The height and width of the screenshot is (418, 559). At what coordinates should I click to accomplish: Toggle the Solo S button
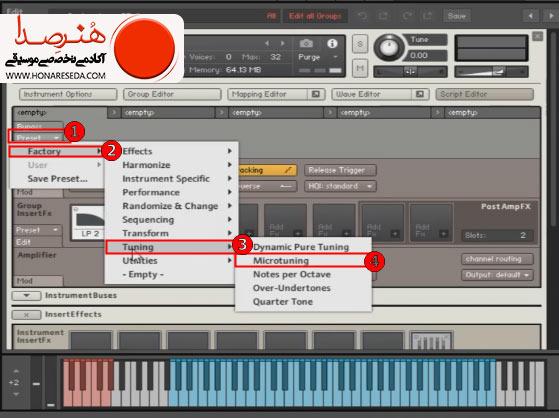[360, 45]
